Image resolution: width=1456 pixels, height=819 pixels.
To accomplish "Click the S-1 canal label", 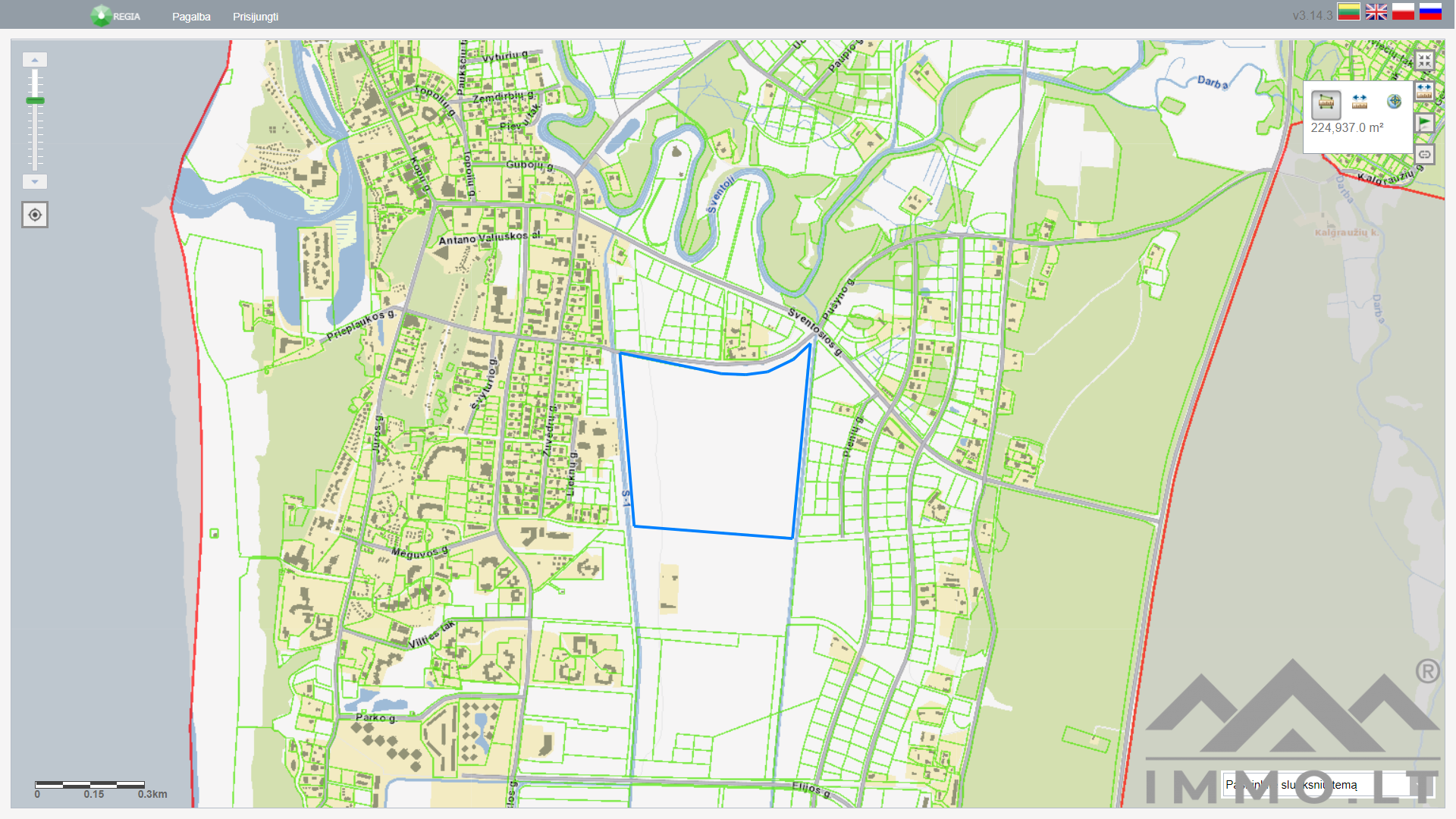I will tap(626, 498).
